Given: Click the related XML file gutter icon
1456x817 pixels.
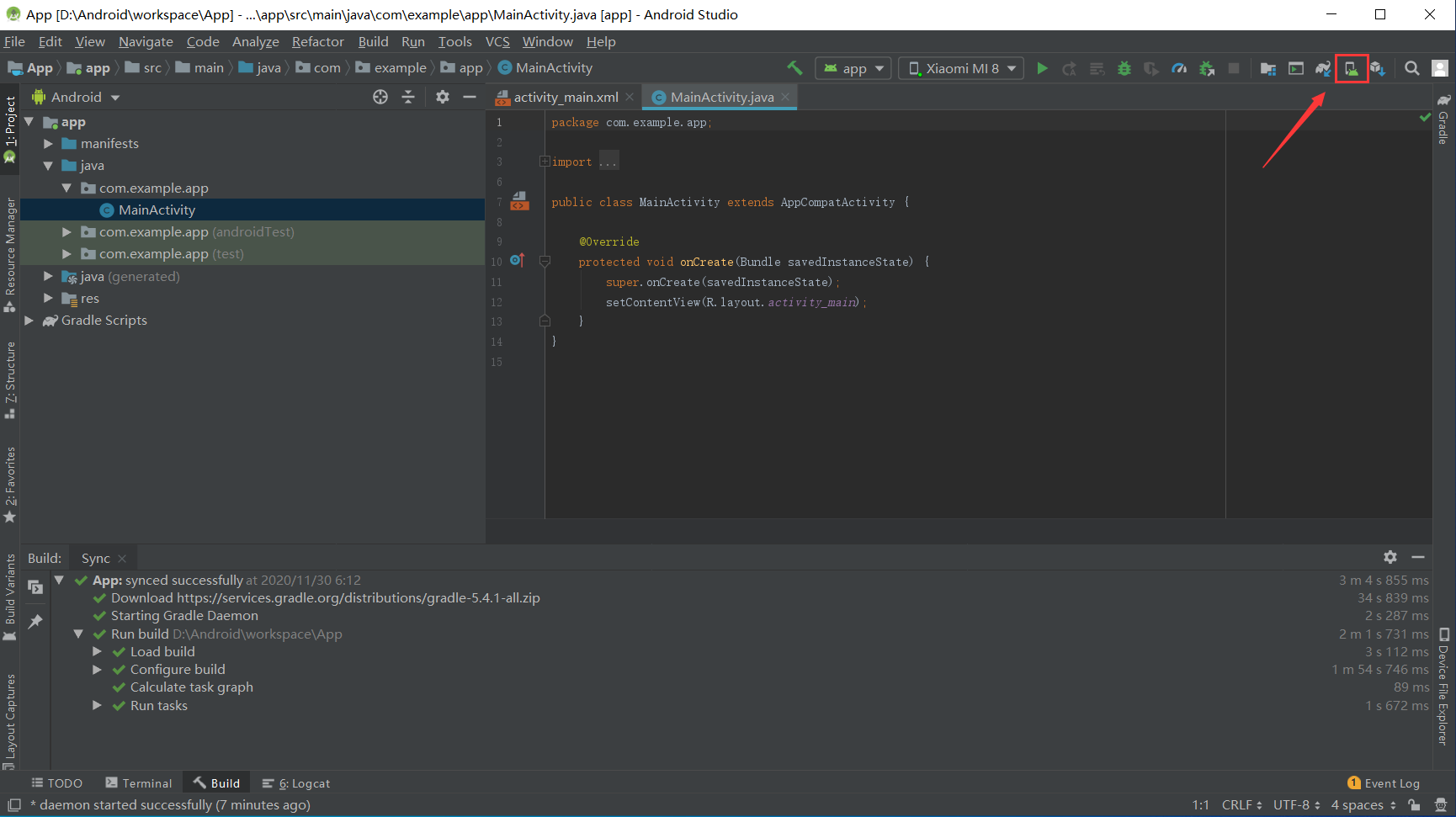Looking at the screenshot, I should point(520,201).
